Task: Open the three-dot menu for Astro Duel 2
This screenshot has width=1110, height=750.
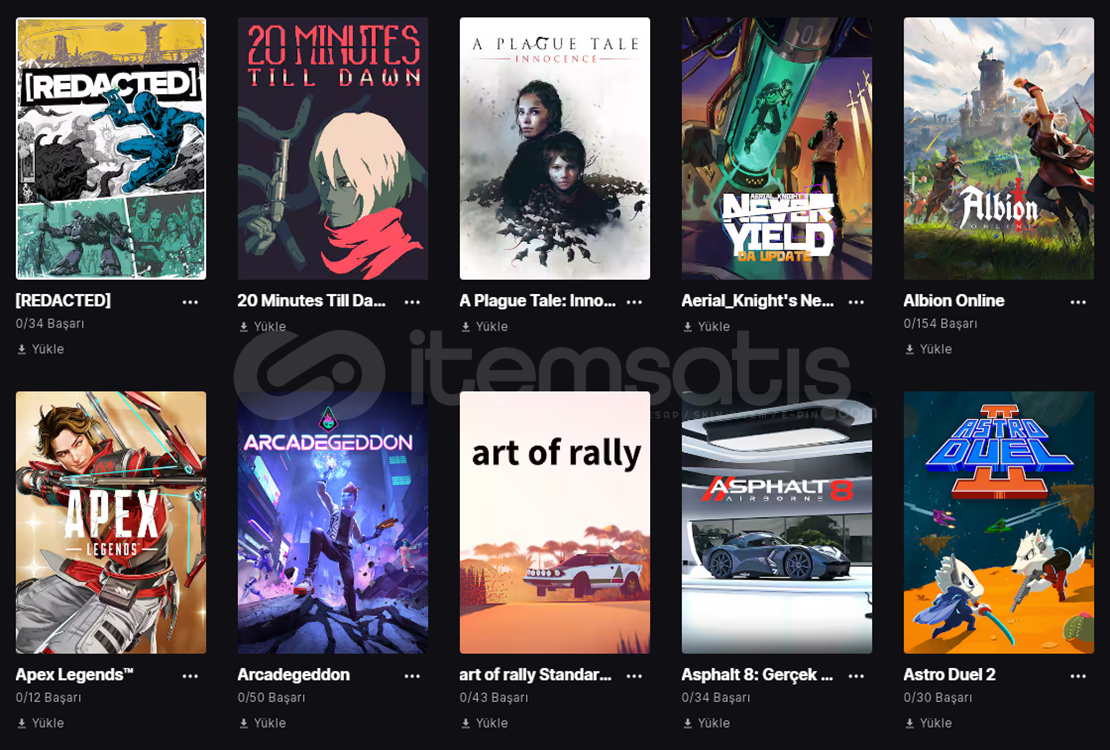Action: tap(1078, 676)
